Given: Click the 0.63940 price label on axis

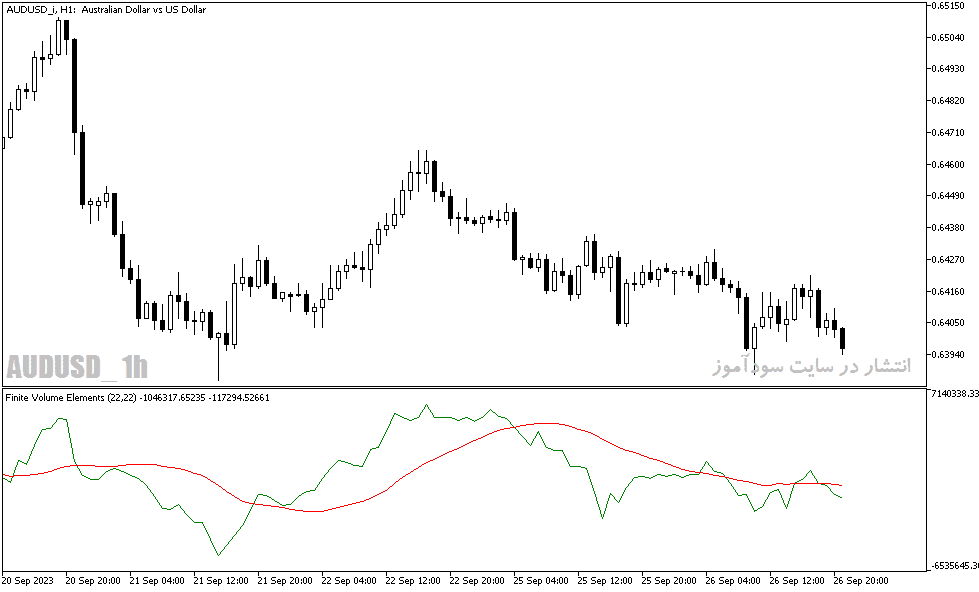Looking at the screenshot, I should tap(947, 355).
